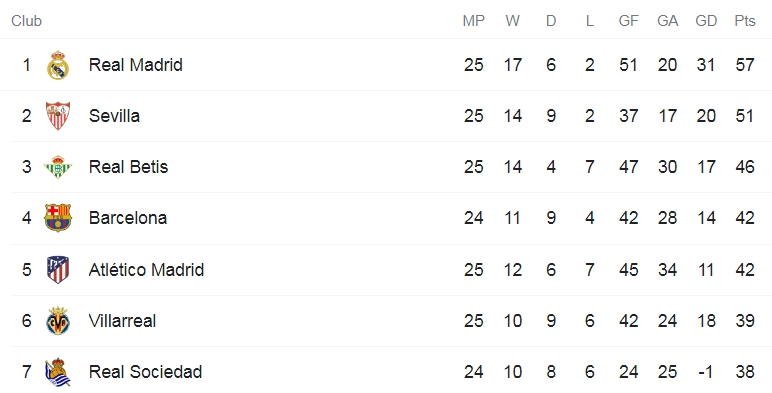Open the Barcelona team name link
772x393 pixels.
tap(128, 218)
